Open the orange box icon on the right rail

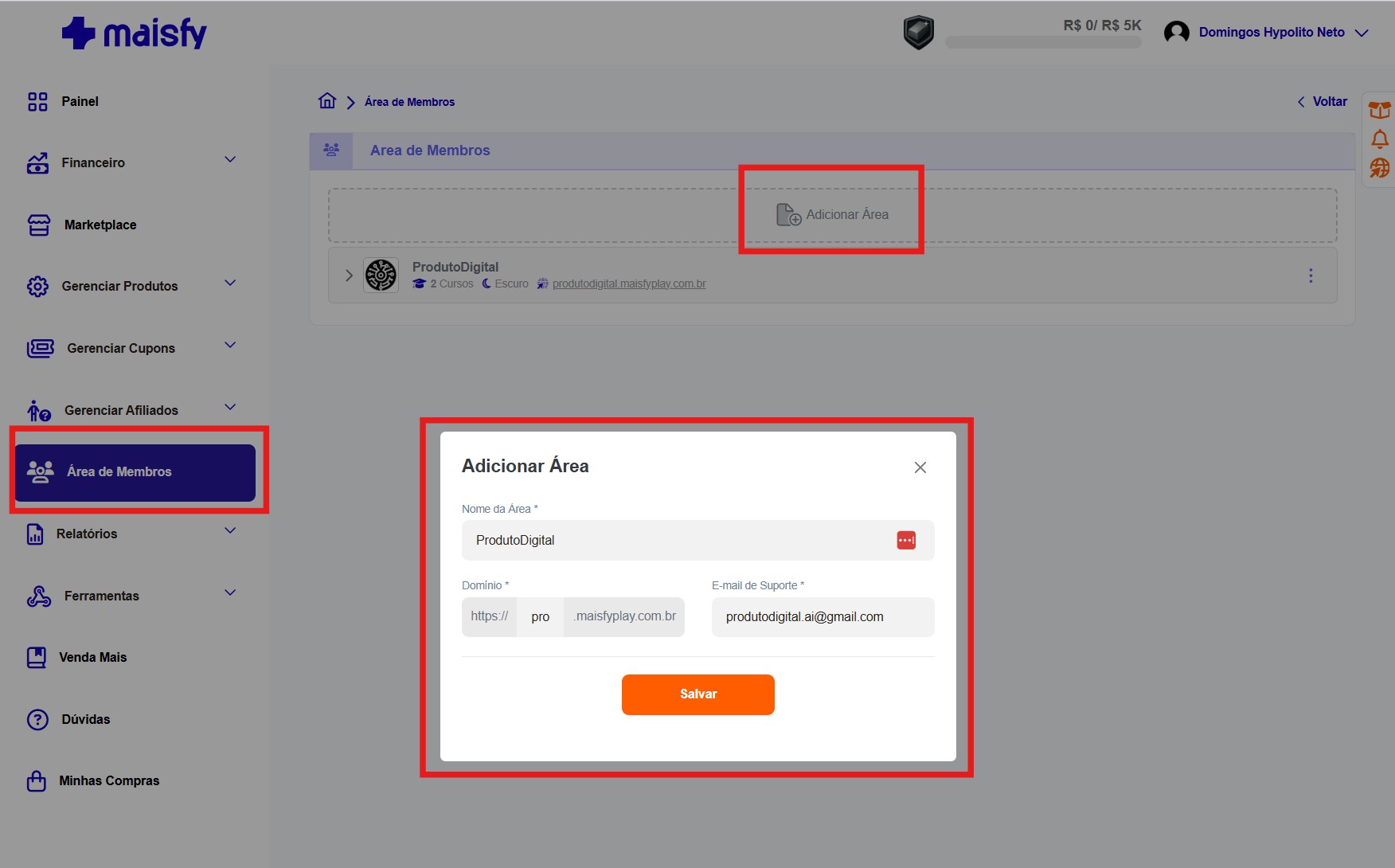1380,110
